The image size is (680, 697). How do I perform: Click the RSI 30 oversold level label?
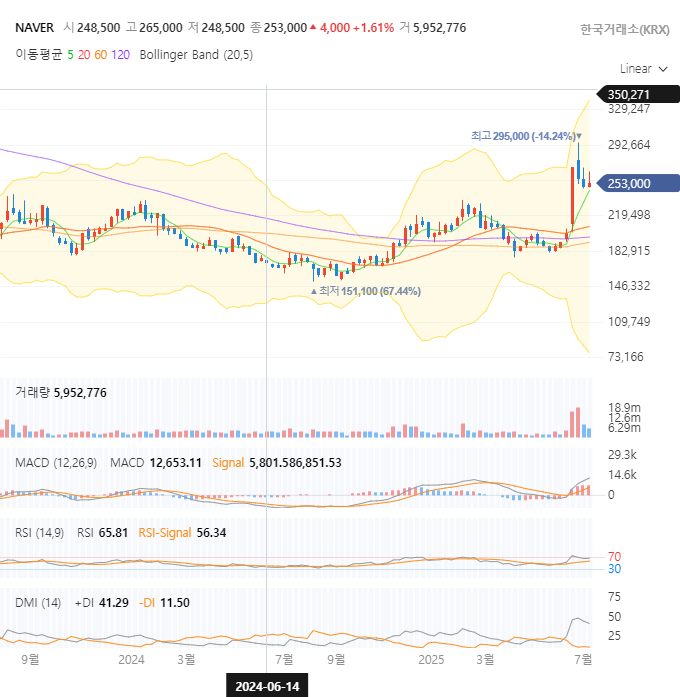tap(614, 569)
